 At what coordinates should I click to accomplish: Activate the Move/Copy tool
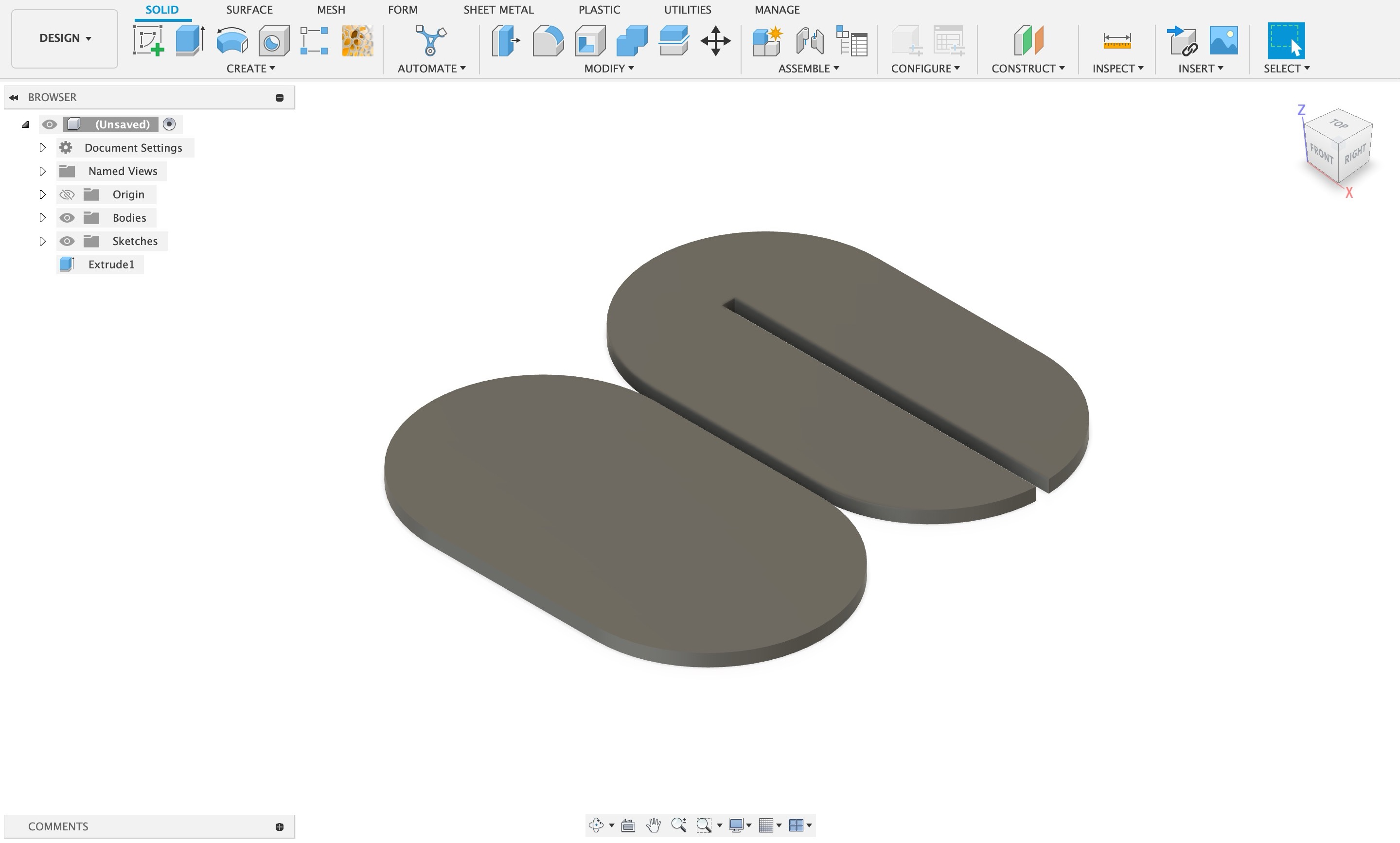715,40
